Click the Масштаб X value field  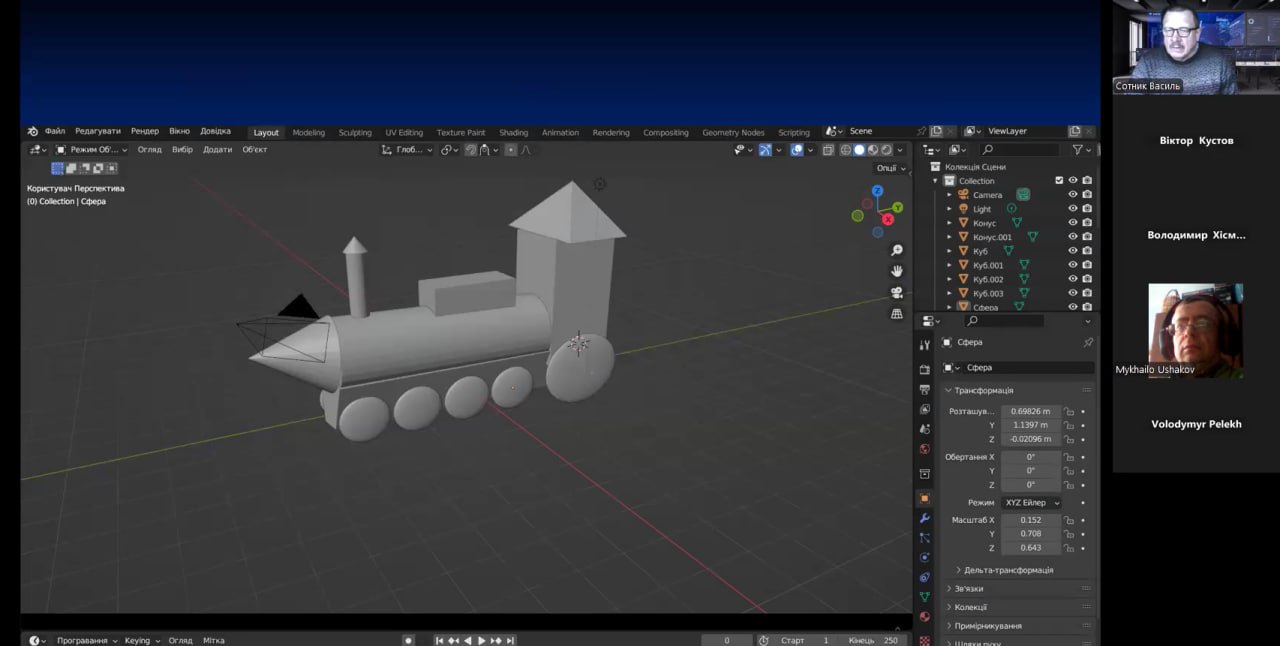click(x=1030, y=520)
